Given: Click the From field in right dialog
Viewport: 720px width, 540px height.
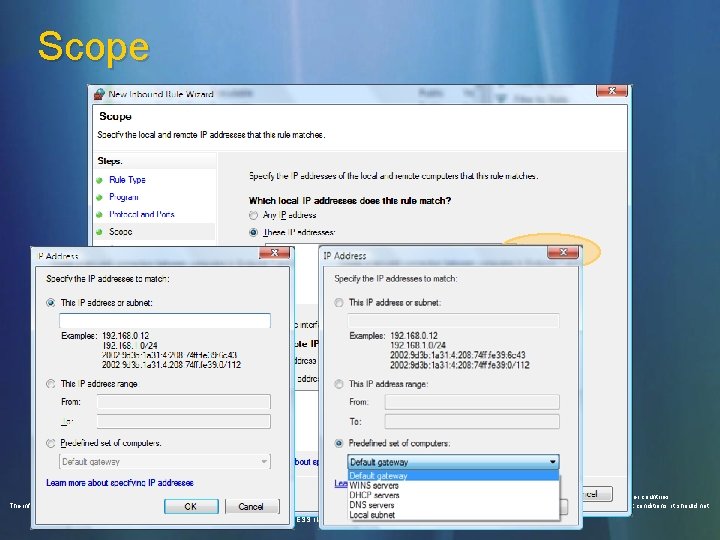Looking at the screenshot, I should [472, 402].
